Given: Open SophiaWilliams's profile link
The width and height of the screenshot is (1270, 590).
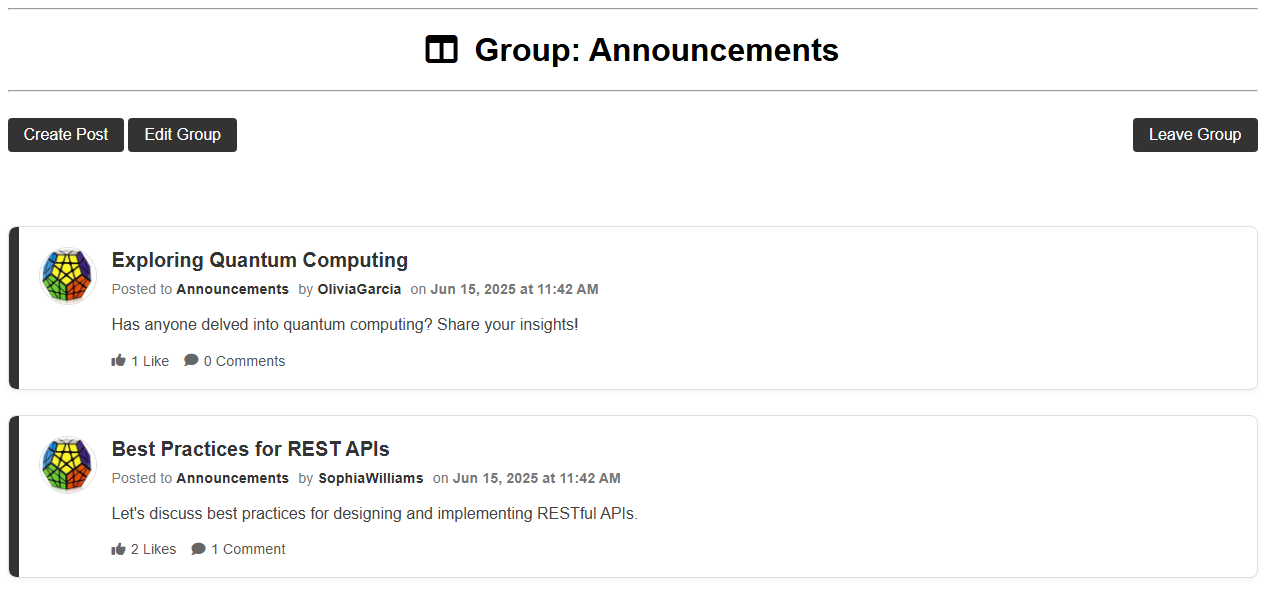Looking at the screenshot, I should [370, 478].
